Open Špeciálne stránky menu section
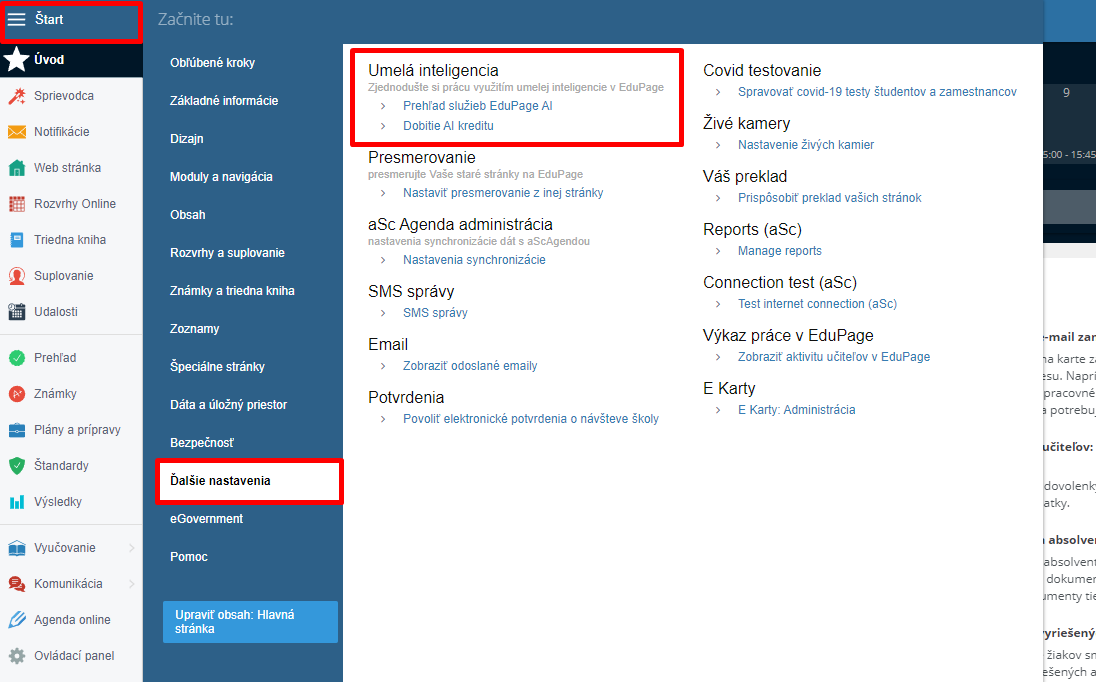This screenshot has width=1096, height=682. click(x=217, y=367)
